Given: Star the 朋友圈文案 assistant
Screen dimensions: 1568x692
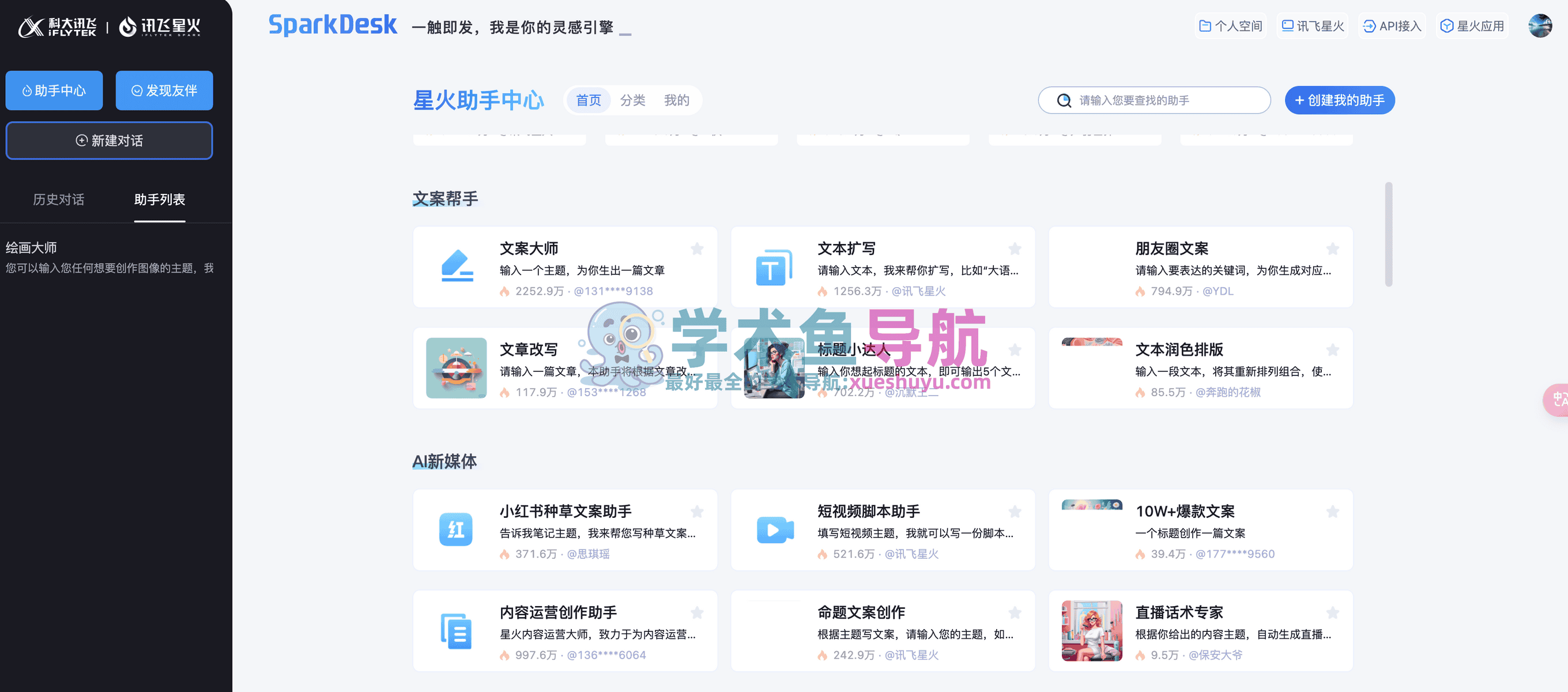Looking at the screenshot, I should [x=1332, y=249].
